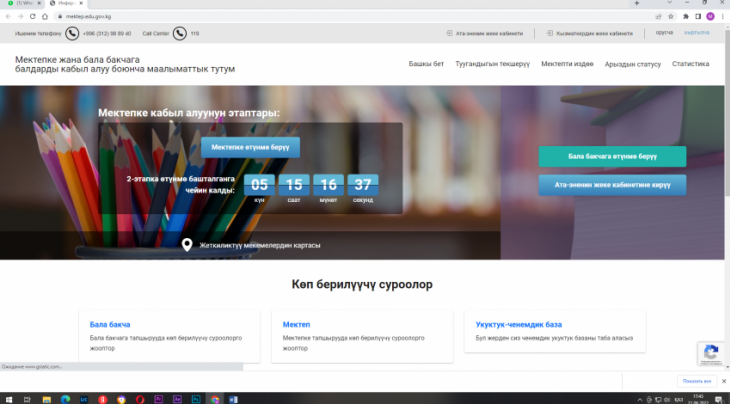
Task: Open the Бала бакча FAQ link
Action: point(110,323)
